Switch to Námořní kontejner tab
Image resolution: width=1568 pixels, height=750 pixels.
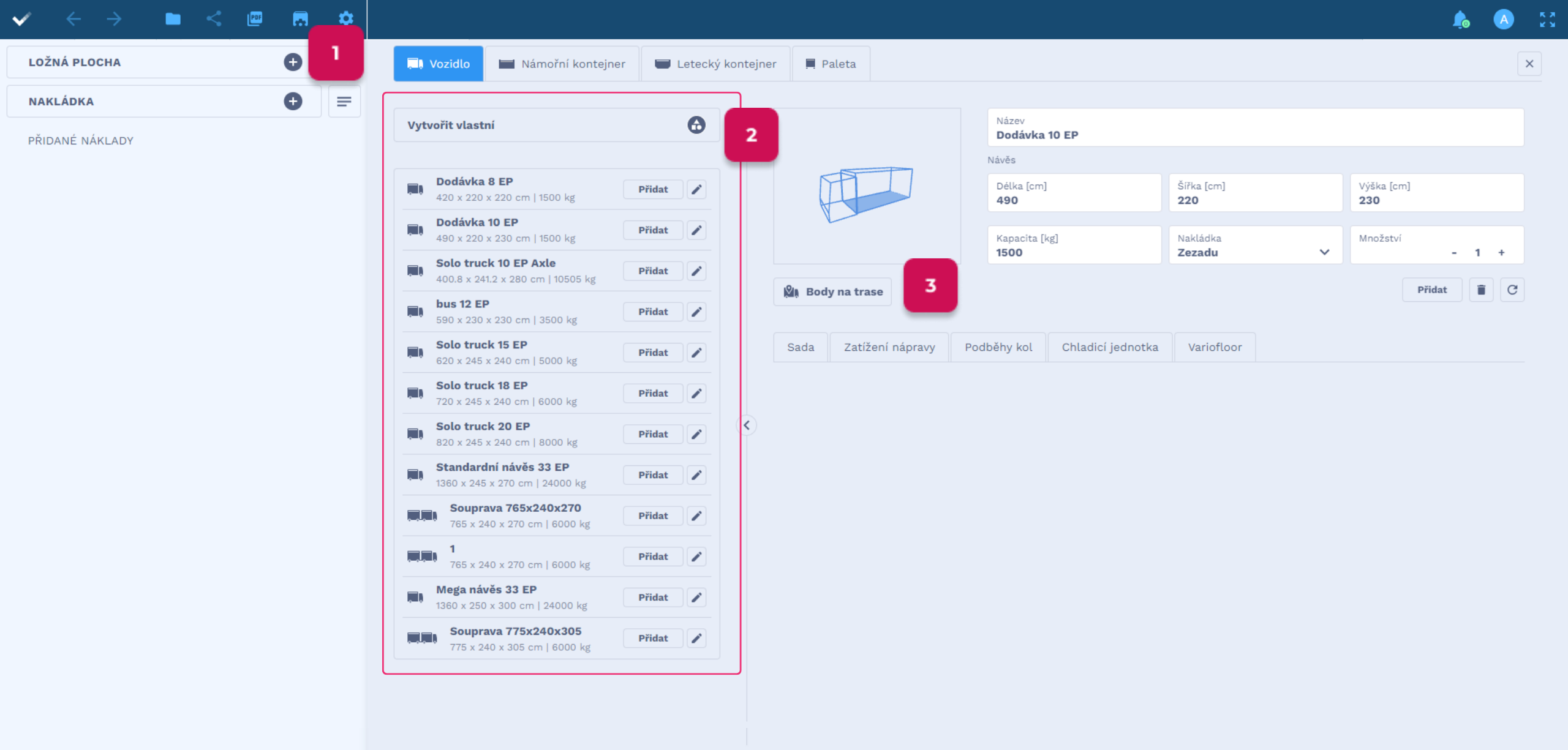[562, 64]
